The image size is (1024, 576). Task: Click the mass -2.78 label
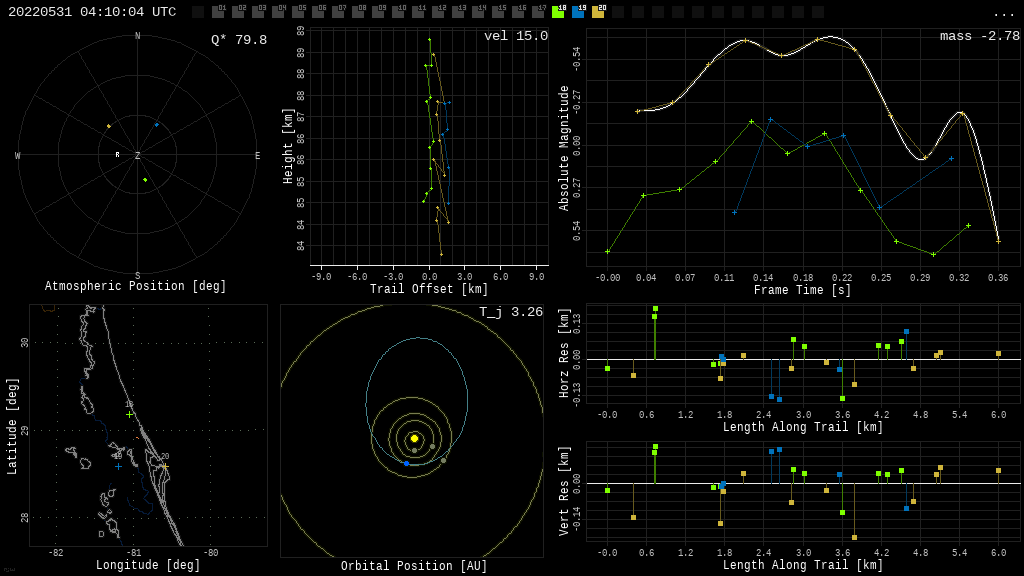(979, 36)
